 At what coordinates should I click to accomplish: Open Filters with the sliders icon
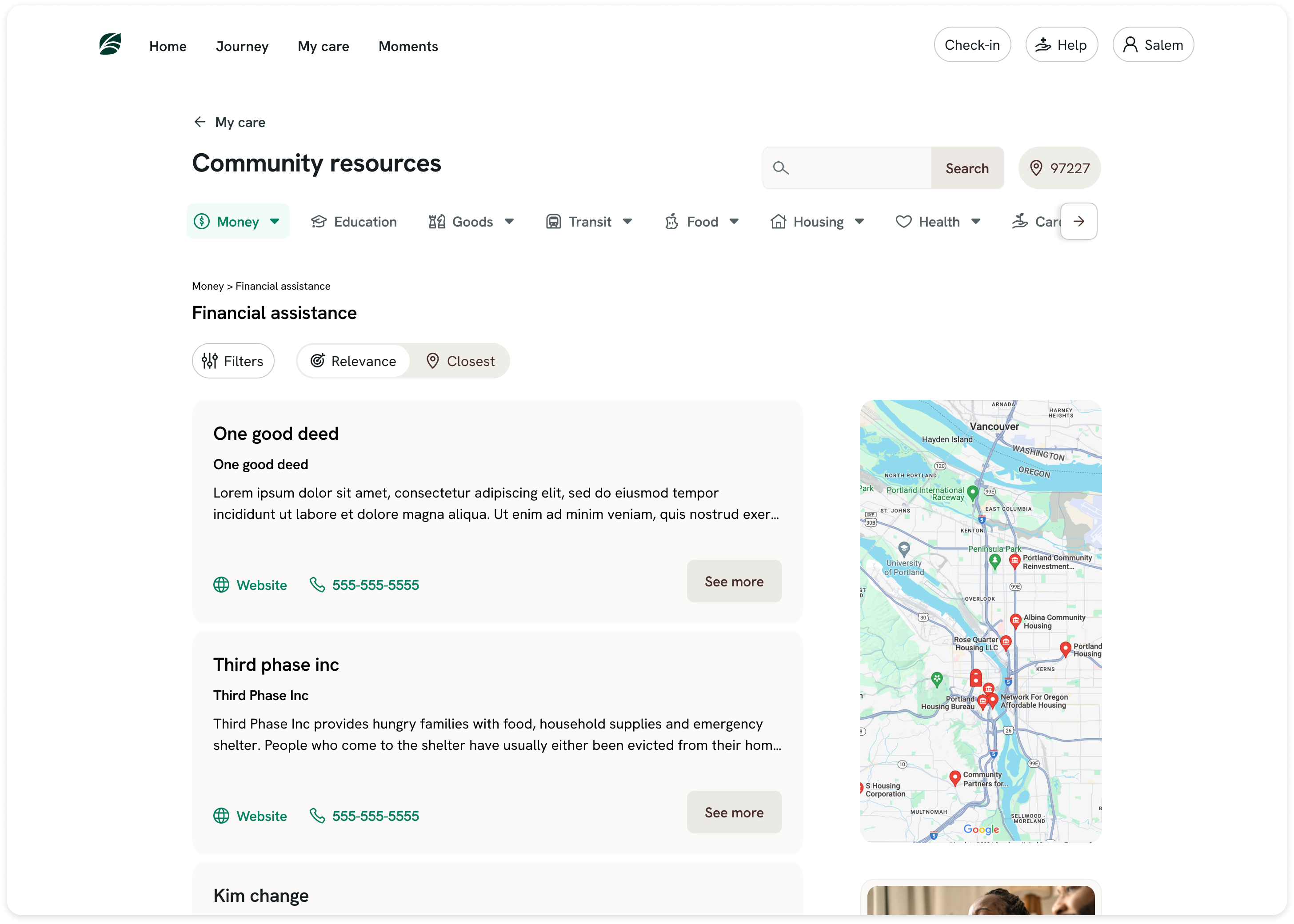(x=233, y=361)
